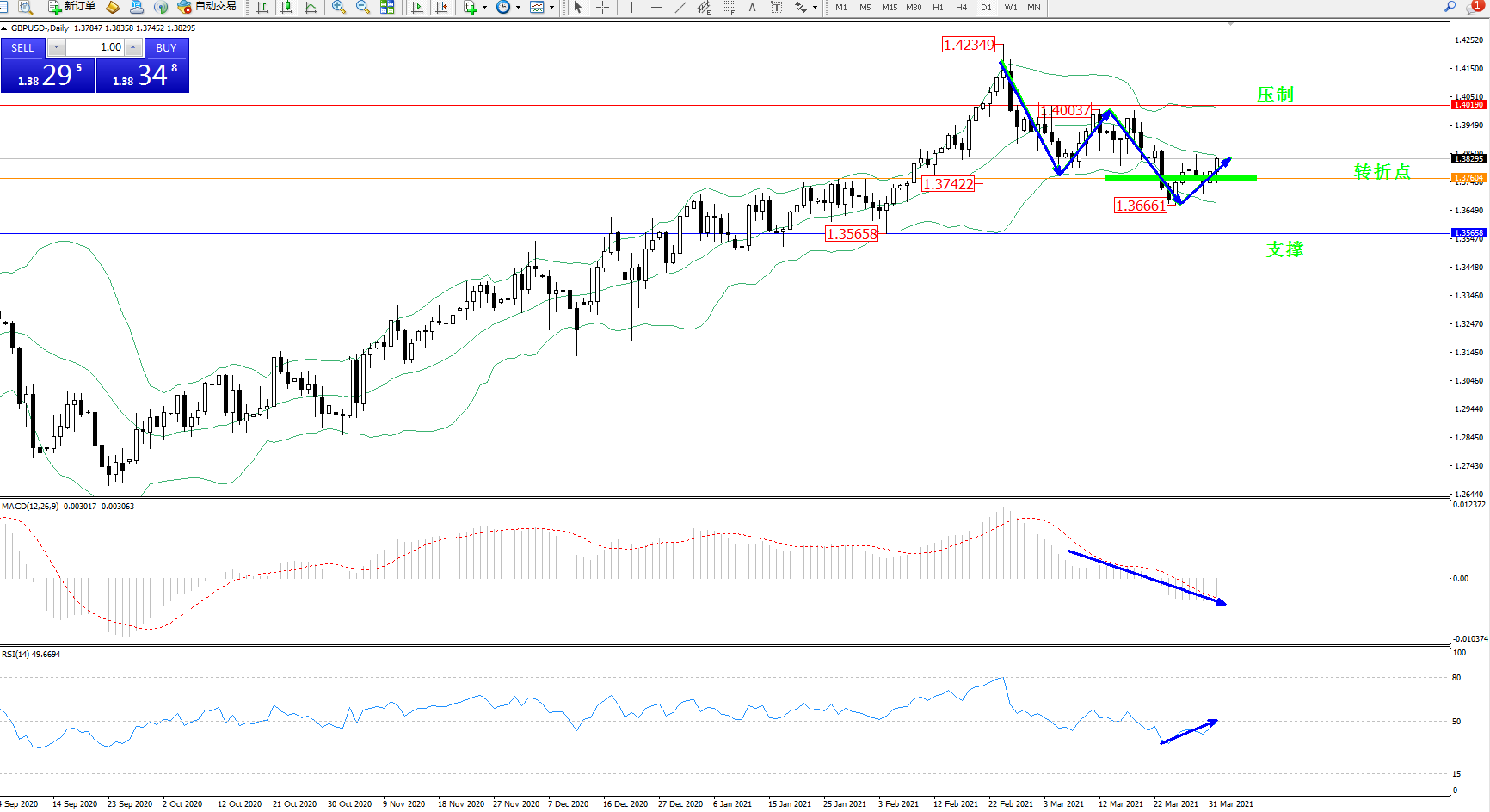Screen dimensions: 1490x812
Task: Select the horizontal line tool
Action: (x=656, y=7)
